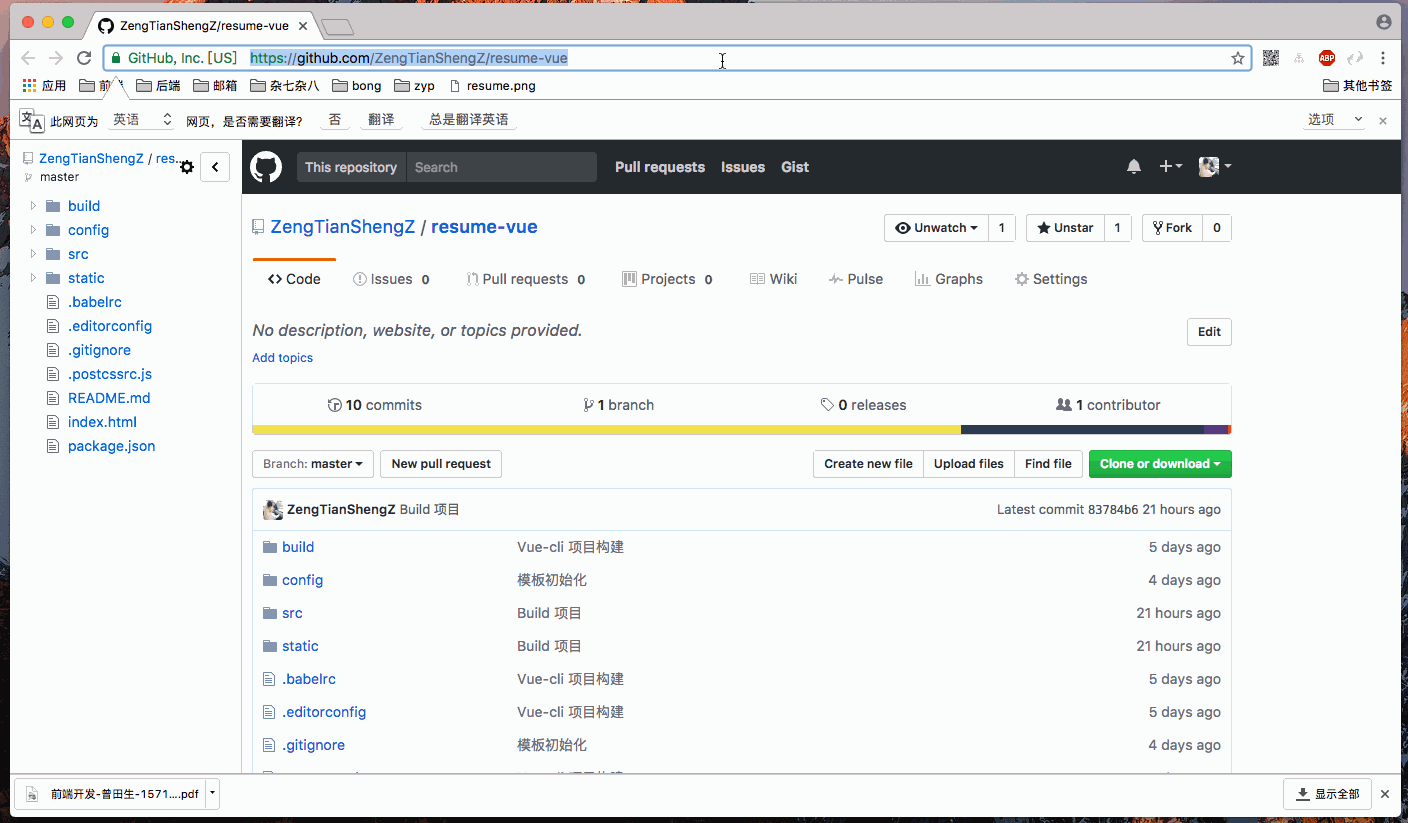Click the GitHub Octocat logo
The image size is (1408, 823).
coord(266,167)
